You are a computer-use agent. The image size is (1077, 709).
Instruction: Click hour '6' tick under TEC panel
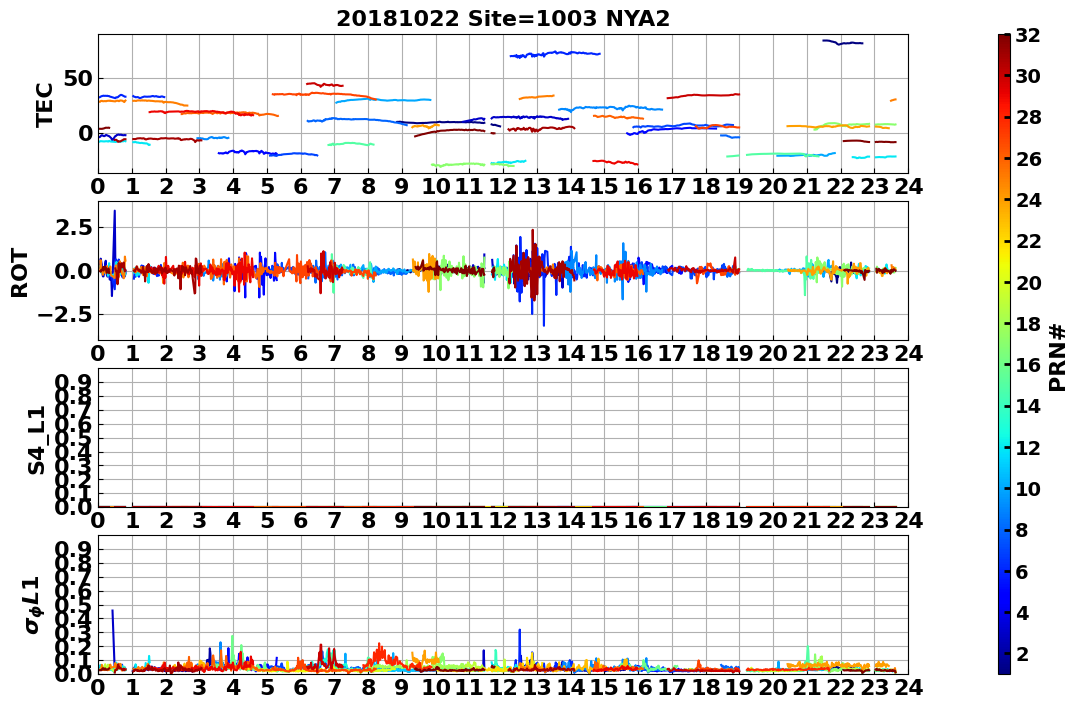click(x=301, y=186)
